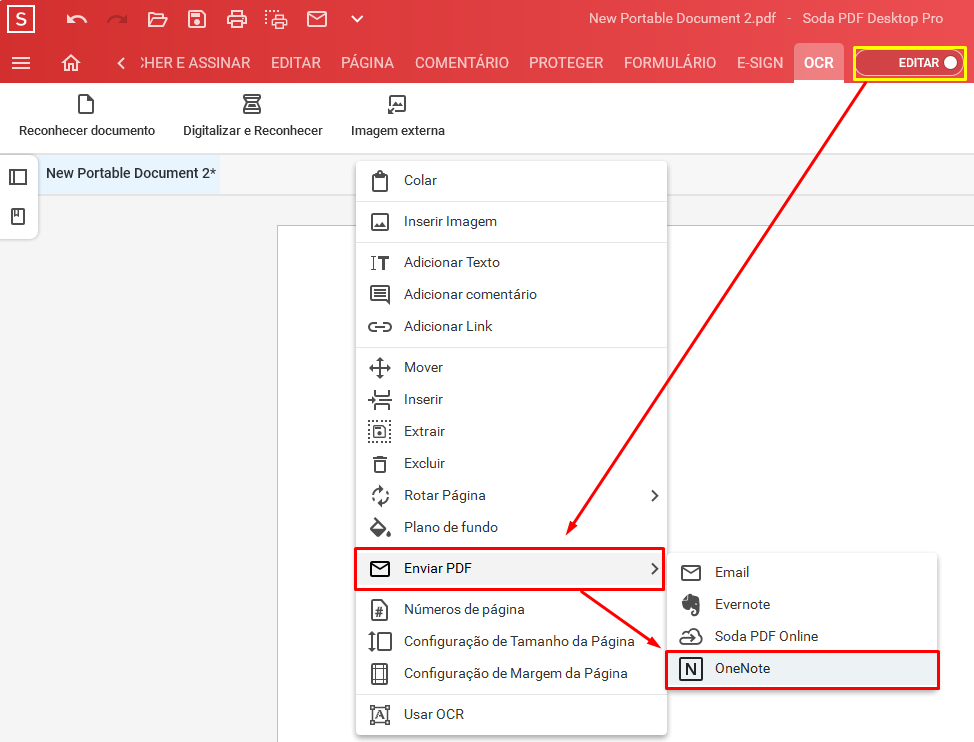Image resolution: width=974 pixels, height=742 pixels.
Task: Open the partially visible ASSINAR tab
Action: click(x=196, y=63)
